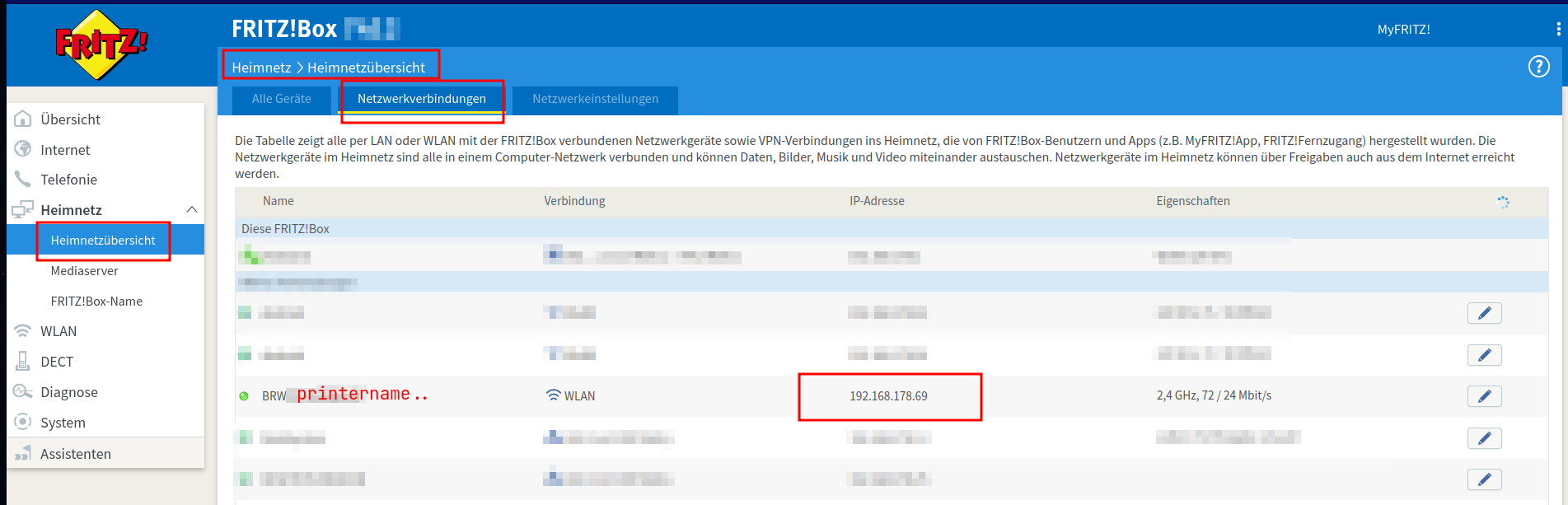Open the MyFRITZ! link in the header
The height and width of the screenshot is (505, 1568).
click(1403, 30)
